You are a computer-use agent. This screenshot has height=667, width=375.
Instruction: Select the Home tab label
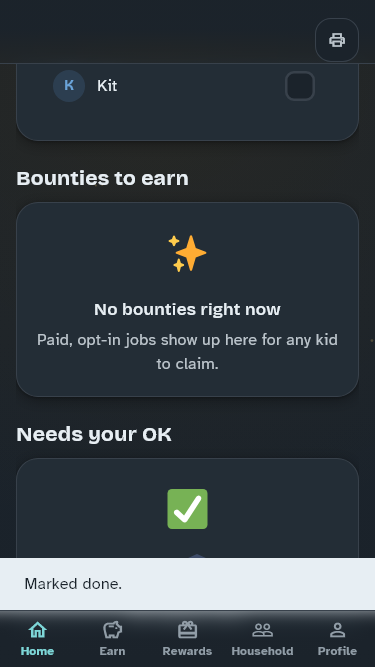point(37,651)
